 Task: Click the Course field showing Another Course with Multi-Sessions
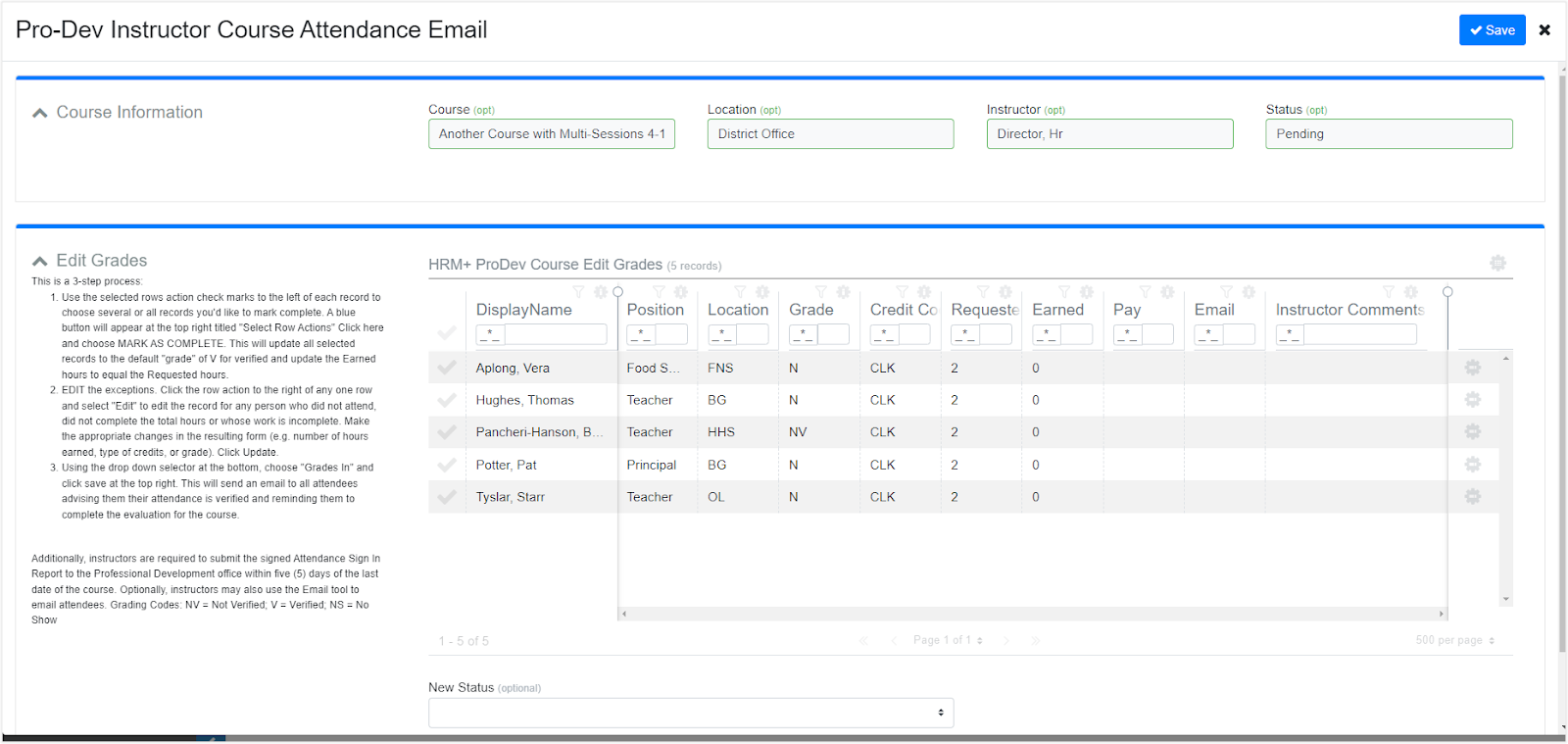click(552, 134)
